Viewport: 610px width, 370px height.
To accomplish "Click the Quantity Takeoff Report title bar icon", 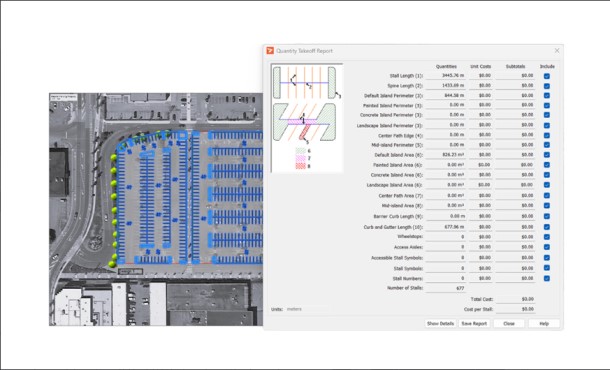I will point(270,51).
